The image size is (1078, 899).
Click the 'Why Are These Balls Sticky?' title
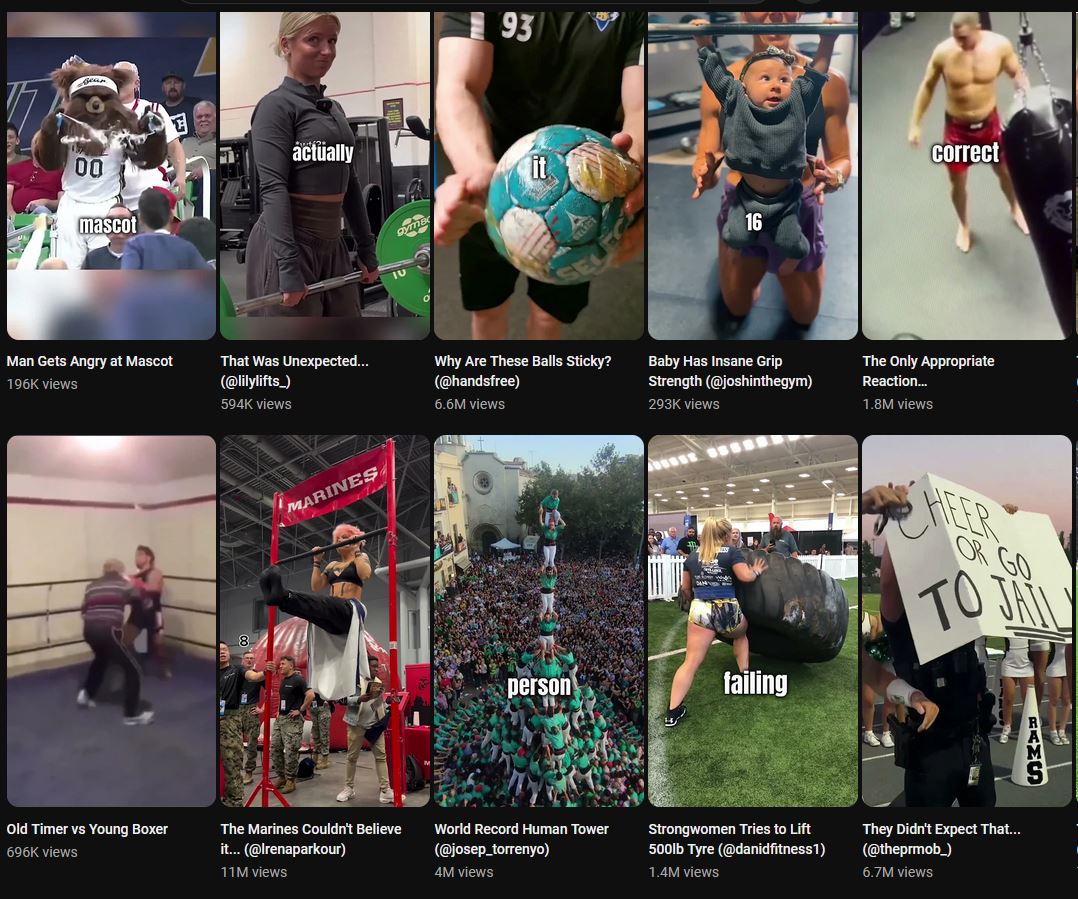522,370
